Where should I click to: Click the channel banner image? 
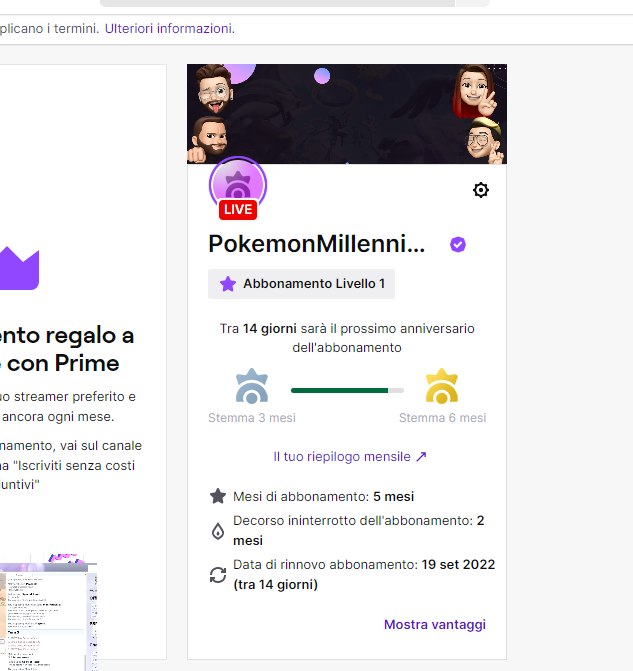[347, 114]
